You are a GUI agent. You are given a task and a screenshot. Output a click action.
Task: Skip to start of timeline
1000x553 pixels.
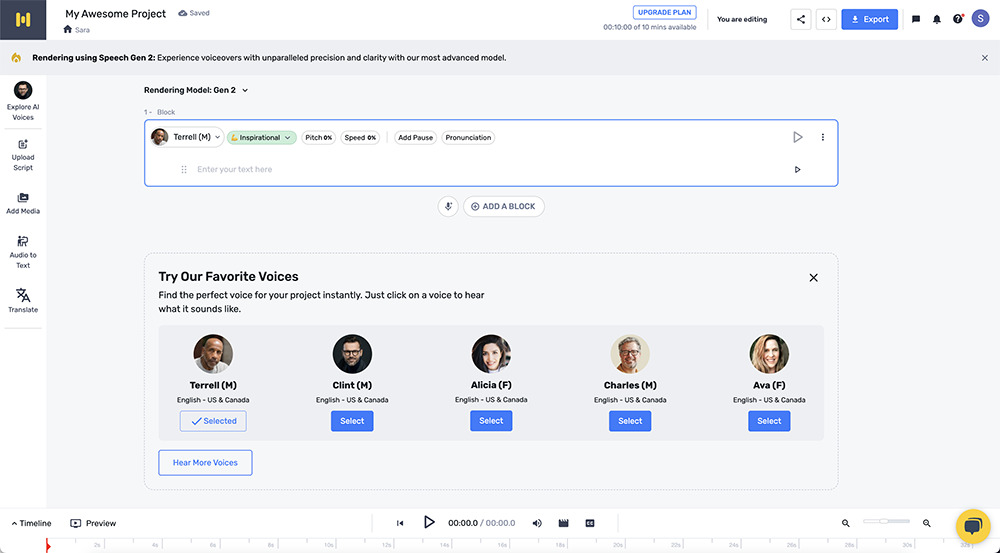click(x=400, y=523)
